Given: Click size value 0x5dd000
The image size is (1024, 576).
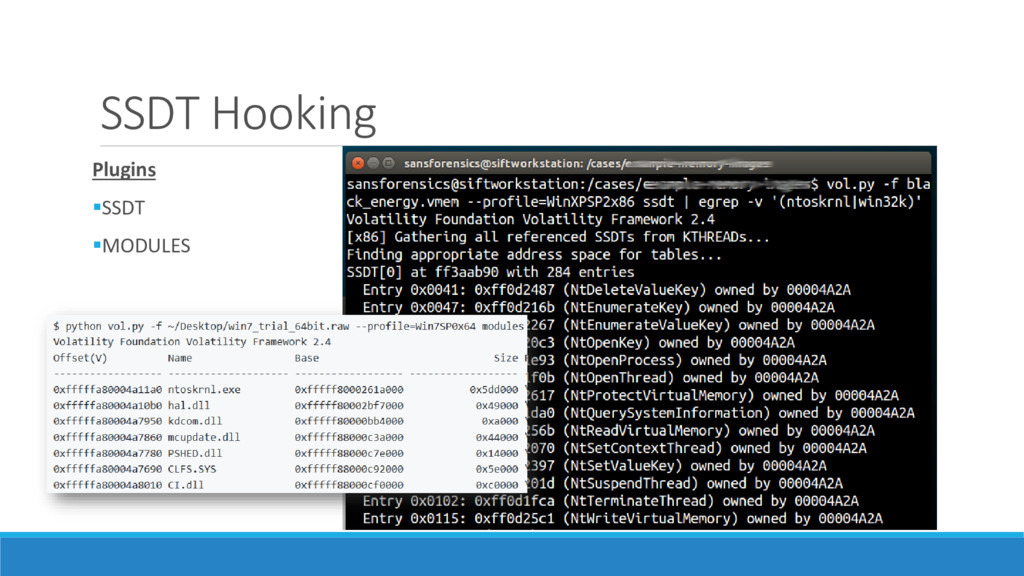Looking at the screenshot, I should [494, 390].
